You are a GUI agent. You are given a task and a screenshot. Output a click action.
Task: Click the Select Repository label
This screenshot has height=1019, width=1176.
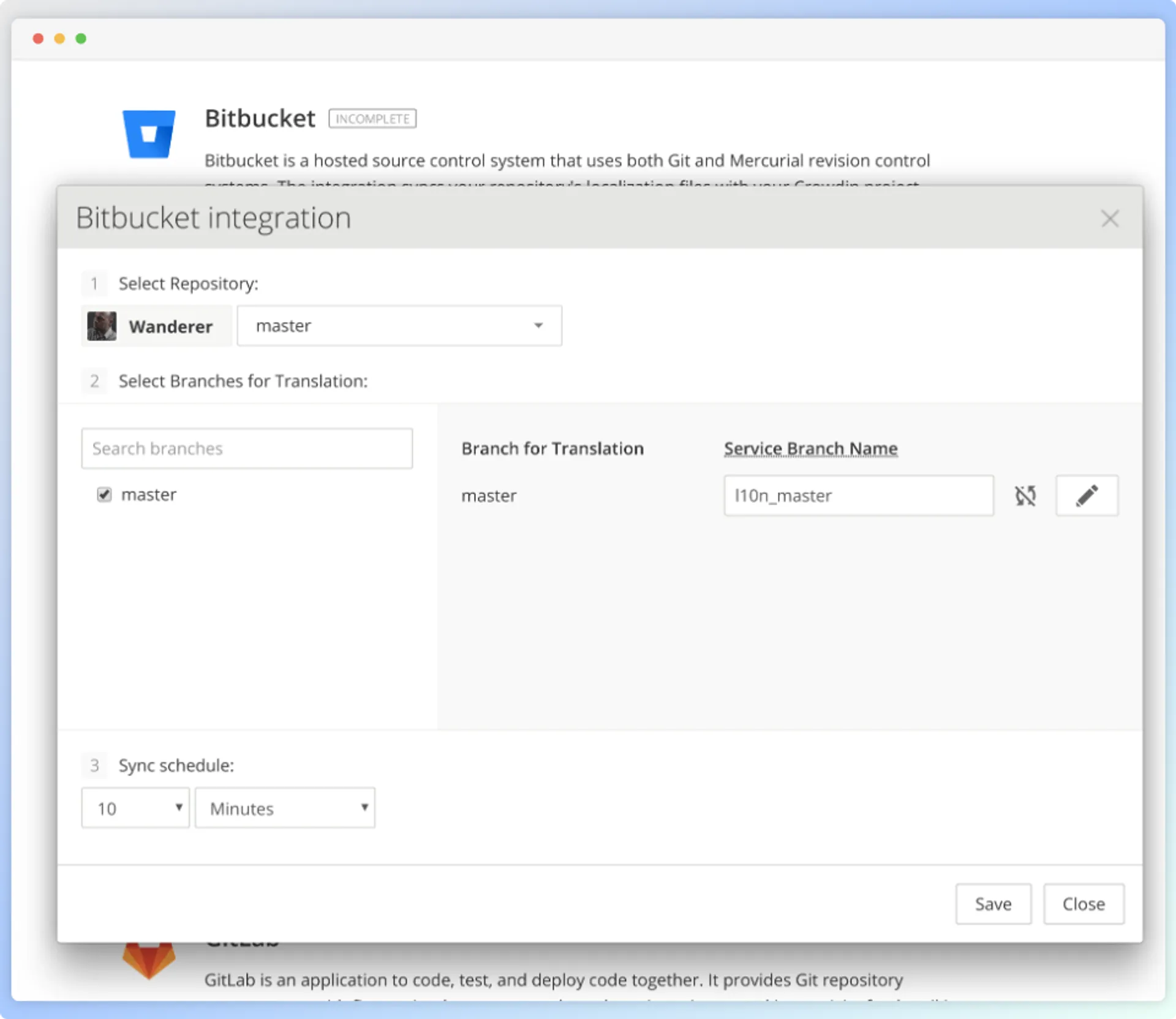(189, 284)
